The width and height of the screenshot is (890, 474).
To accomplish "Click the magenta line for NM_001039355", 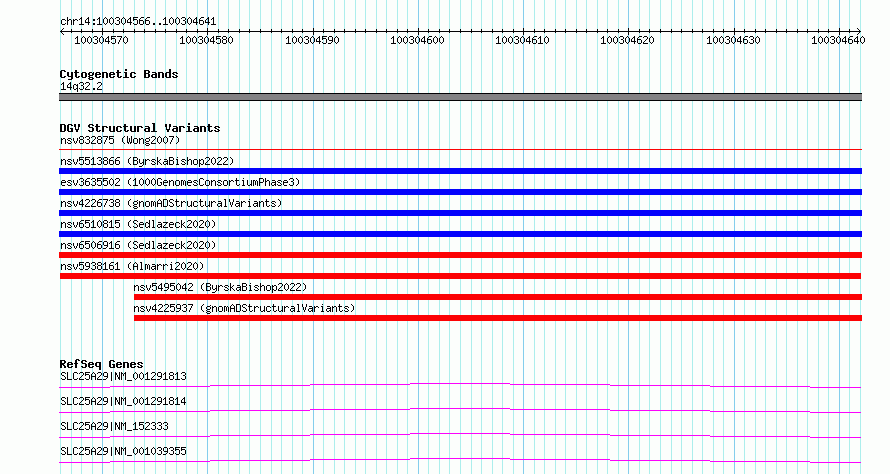I will coord(460,461).
